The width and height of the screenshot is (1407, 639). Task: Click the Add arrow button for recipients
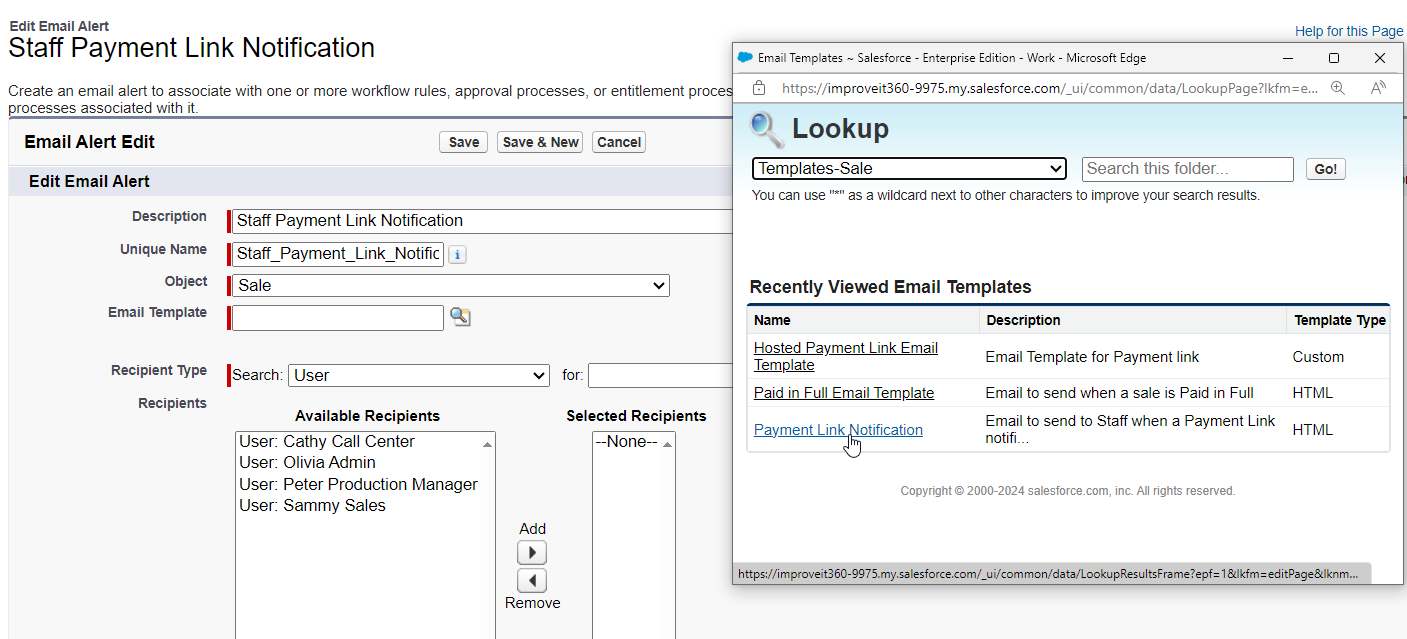tap(532, 552)
